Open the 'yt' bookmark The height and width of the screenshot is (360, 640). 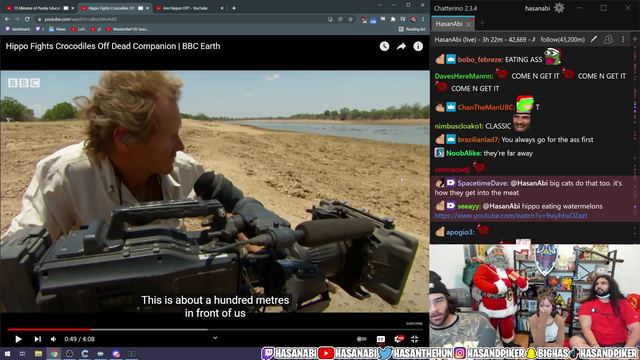tap(96, 29)
